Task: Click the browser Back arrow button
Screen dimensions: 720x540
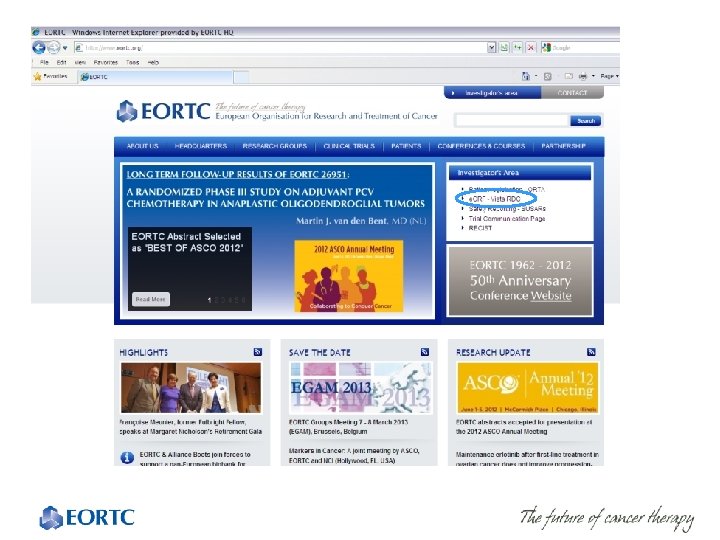Action: click(39, 47)
